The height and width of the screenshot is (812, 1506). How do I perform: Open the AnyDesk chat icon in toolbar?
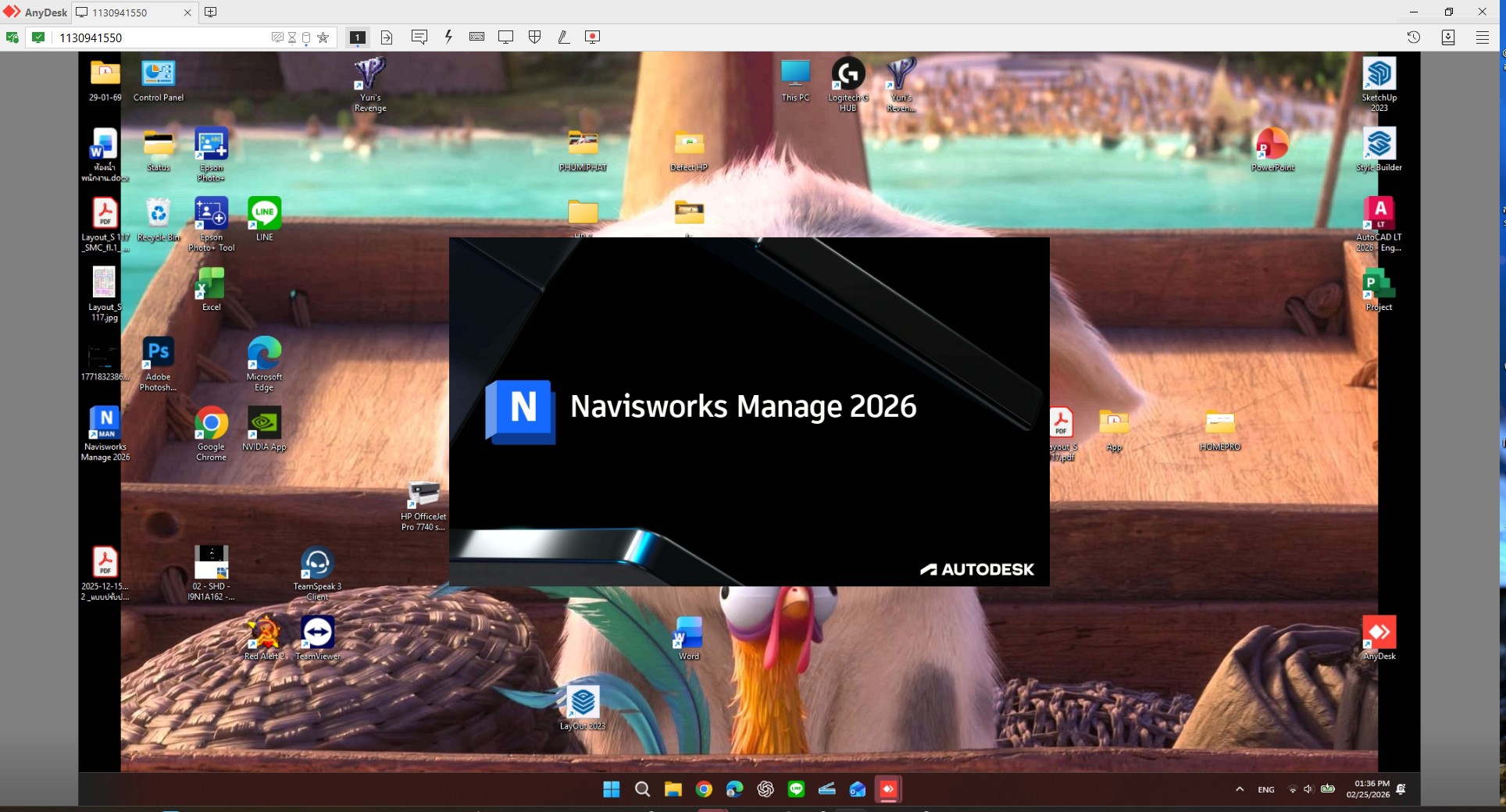[419, 37]
